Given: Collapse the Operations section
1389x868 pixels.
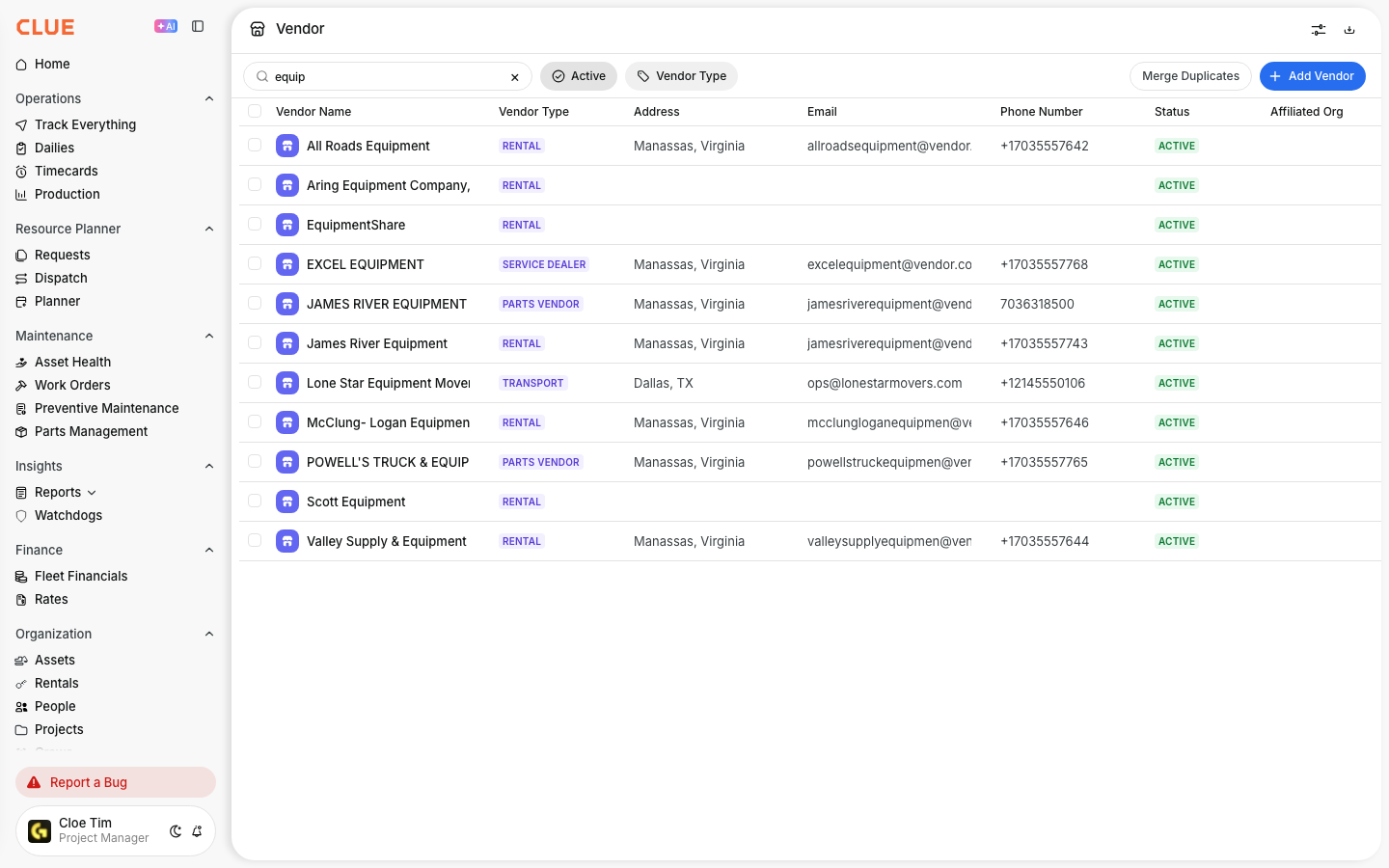Looking at the screenshot, I should pyautogui.click(x=209, y=98).
